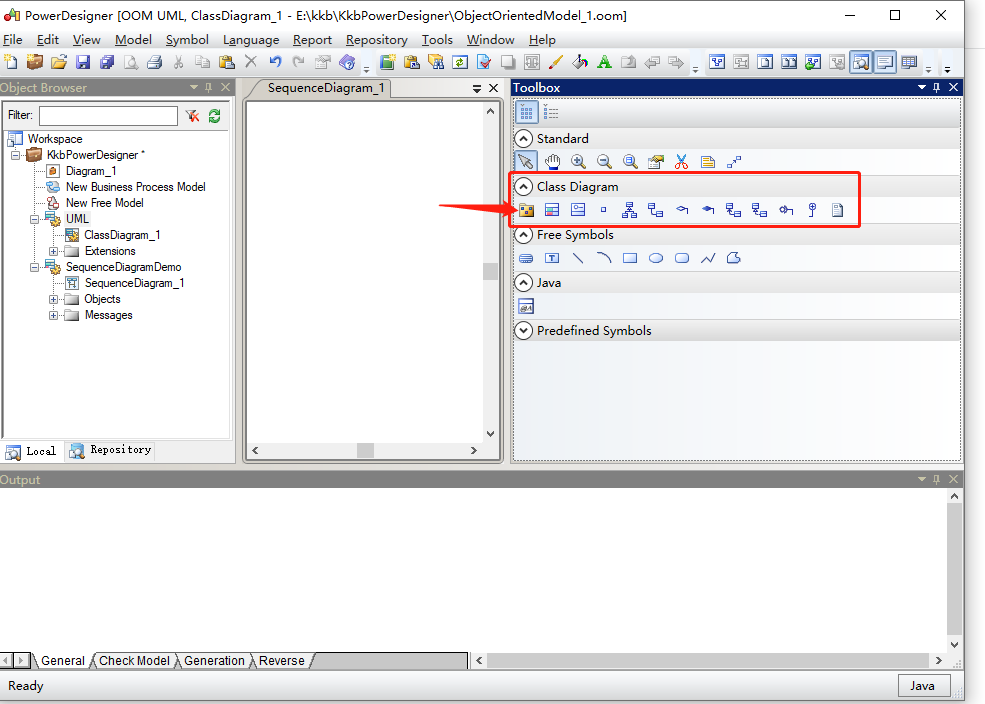The height and width of the screenshot is (704, 985).
Task: Click inside the Filter input field
Action: click(x=108, y=116)
